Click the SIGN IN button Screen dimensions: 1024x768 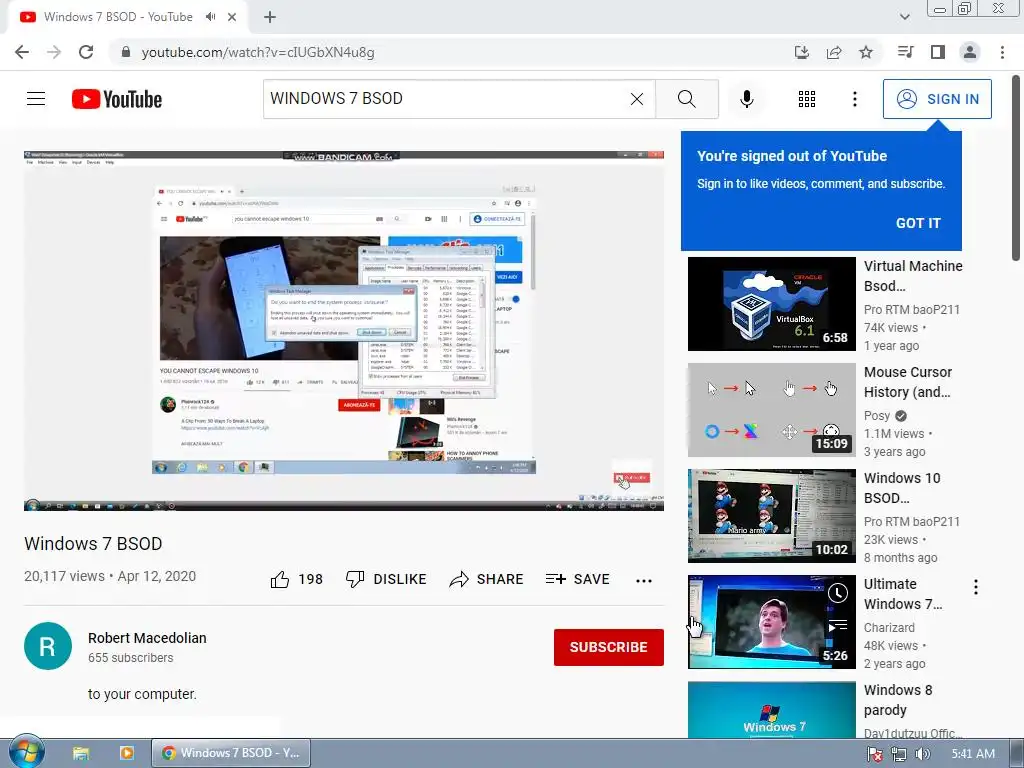tap(937, 99)
